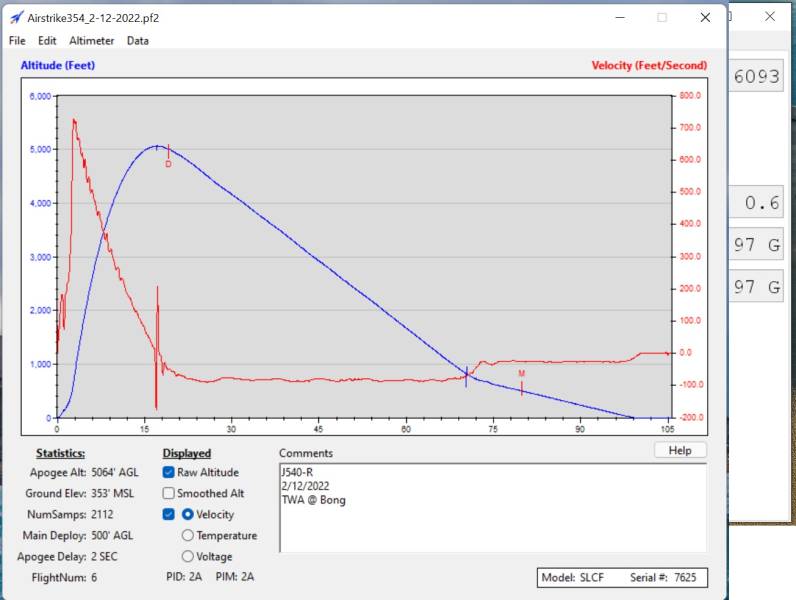
Task: Open the Edit menu
Action: (x=47, y=41)
